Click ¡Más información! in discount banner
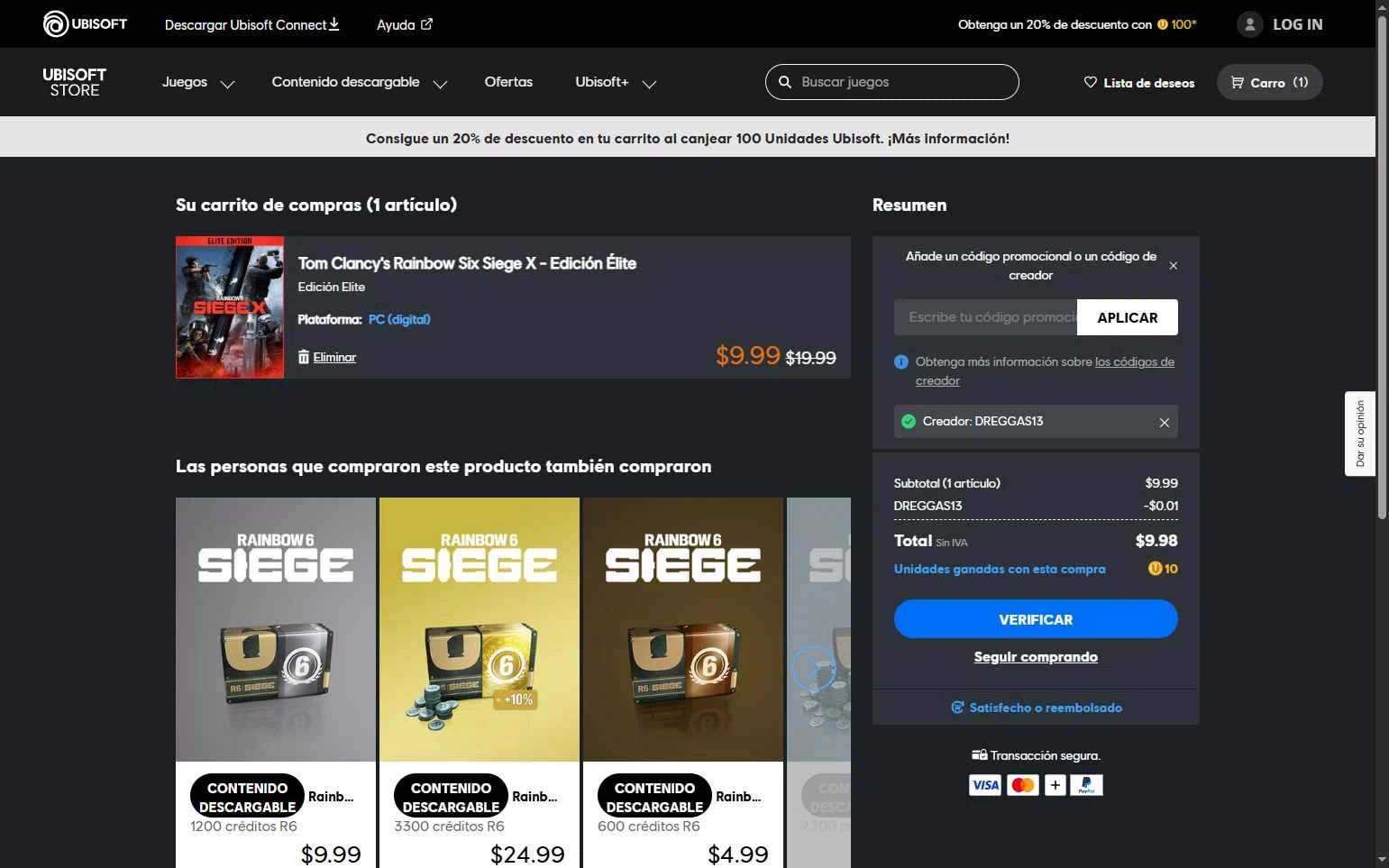 click(x=948, y=139)
